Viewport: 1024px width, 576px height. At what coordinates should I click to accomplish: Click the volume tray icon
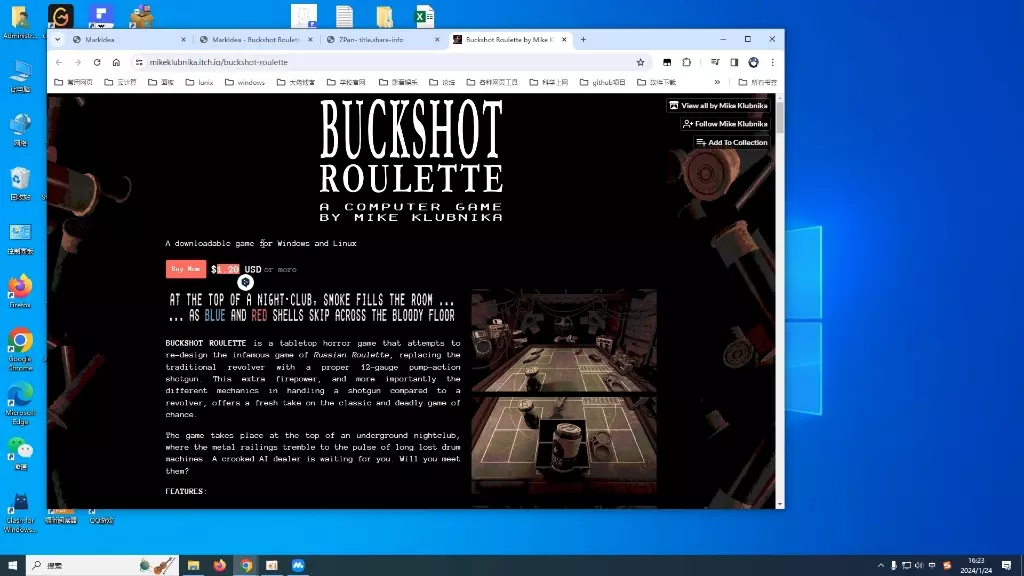(x=919, y=566)
